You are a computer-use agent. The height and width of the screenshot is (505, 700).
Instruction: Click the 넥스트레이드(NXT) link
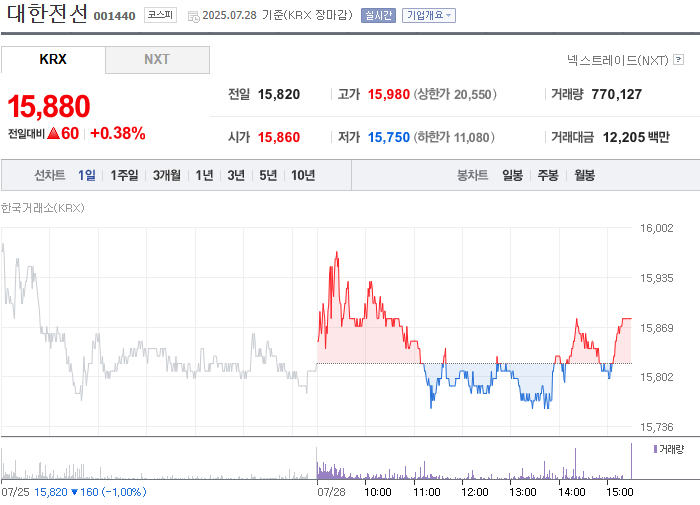point(617,60)
